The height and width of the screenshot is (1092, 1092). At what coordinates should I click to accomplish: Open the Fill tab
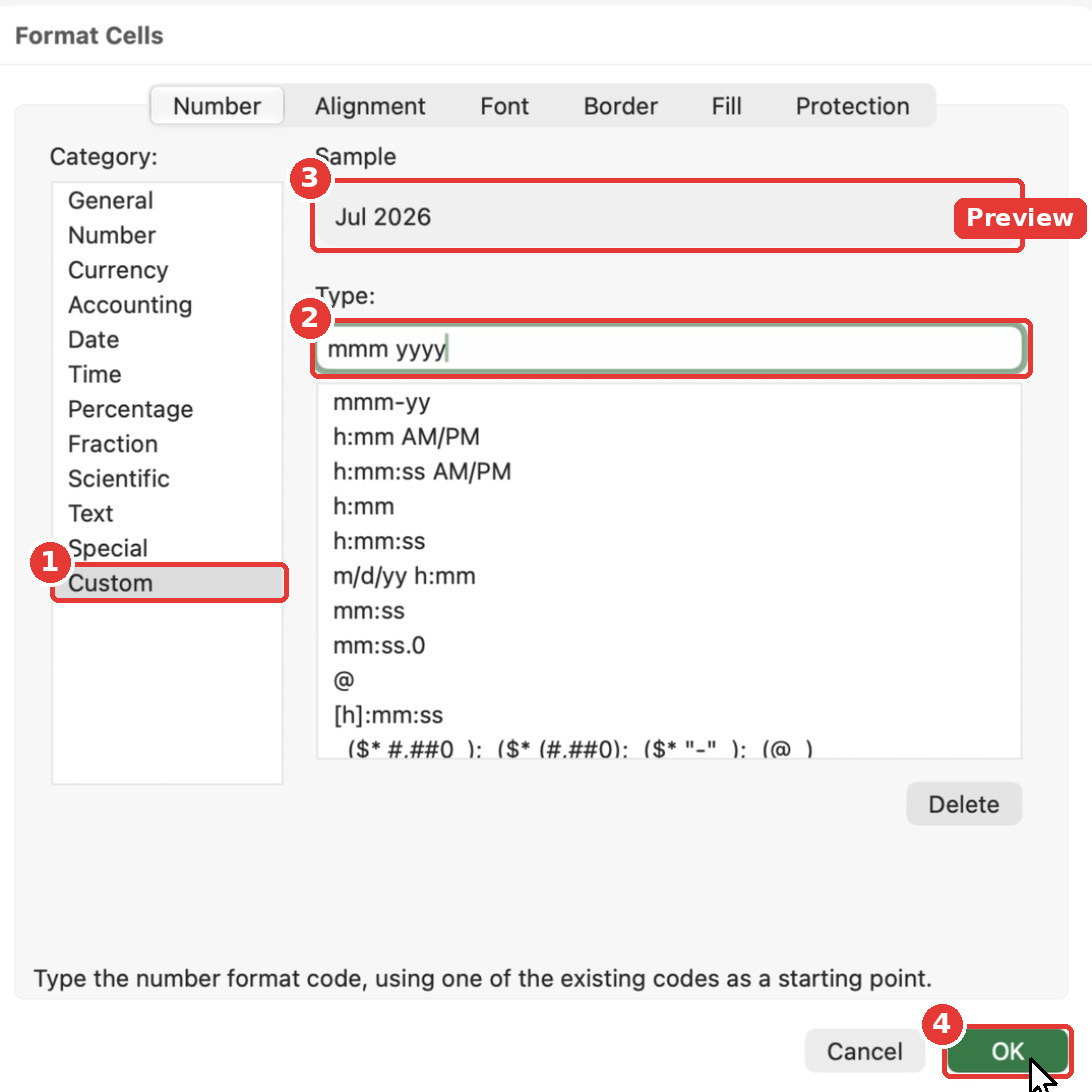click(726, 106)
